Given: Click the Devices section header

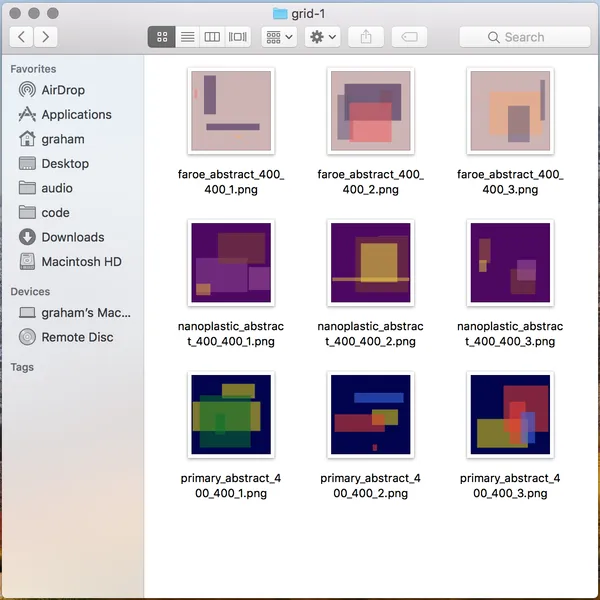Looking at the screenshot, I should [30, 292].
